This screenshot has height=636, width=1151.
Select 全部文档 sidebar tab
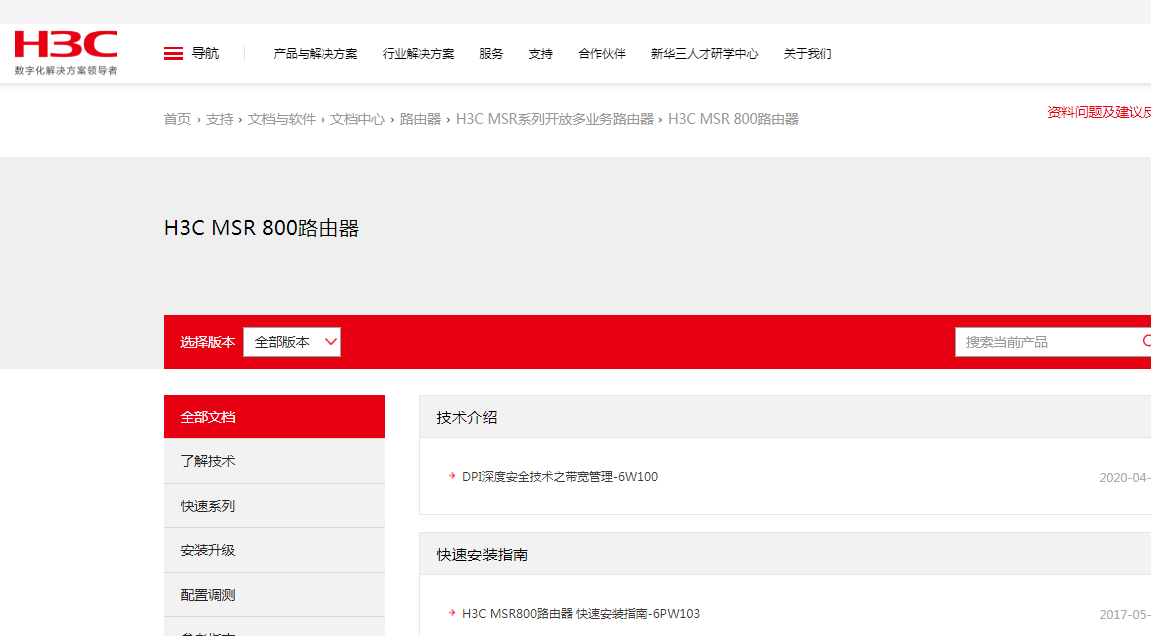click(275, 417)
